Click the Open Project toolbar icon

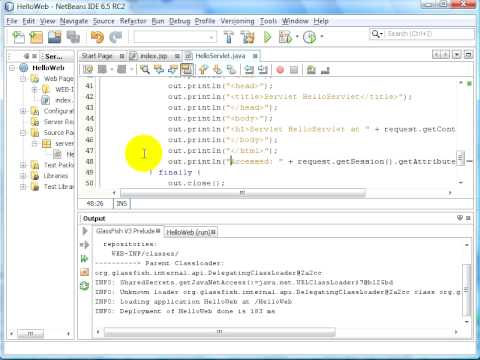click(x=54, y=37)
